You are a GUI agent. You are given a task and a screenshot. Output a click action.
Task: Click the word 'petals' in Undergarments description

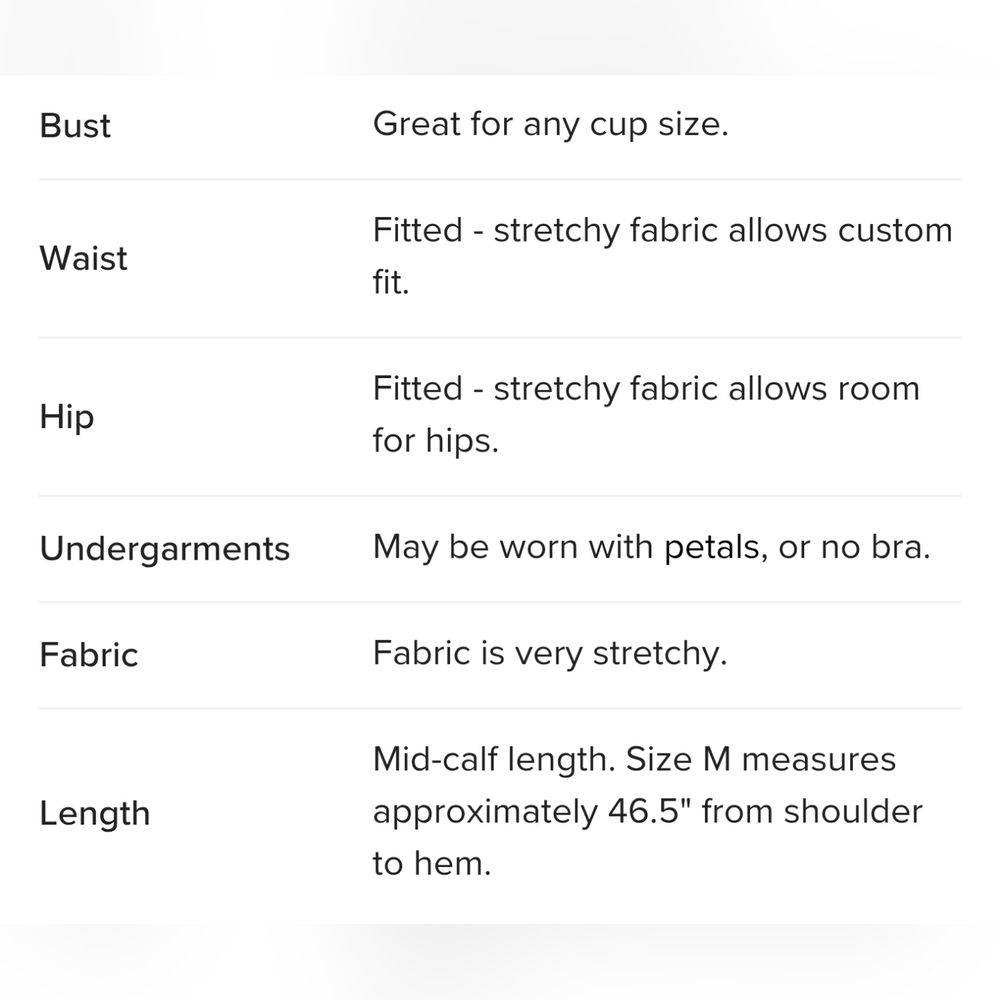coord(712,548)
